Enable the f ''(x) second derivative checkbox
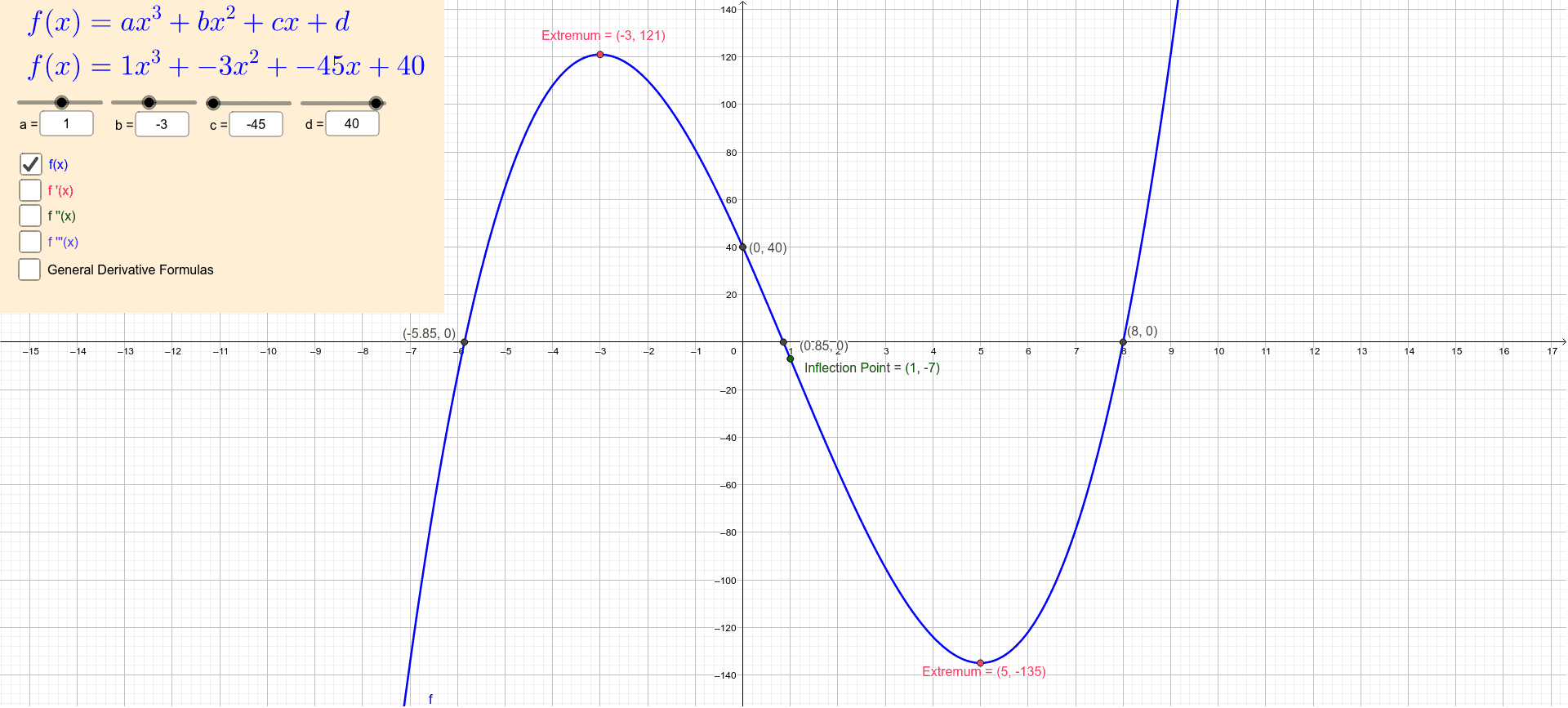The height and width of the screenshot is (708, 1568). (x=30, y=216)
